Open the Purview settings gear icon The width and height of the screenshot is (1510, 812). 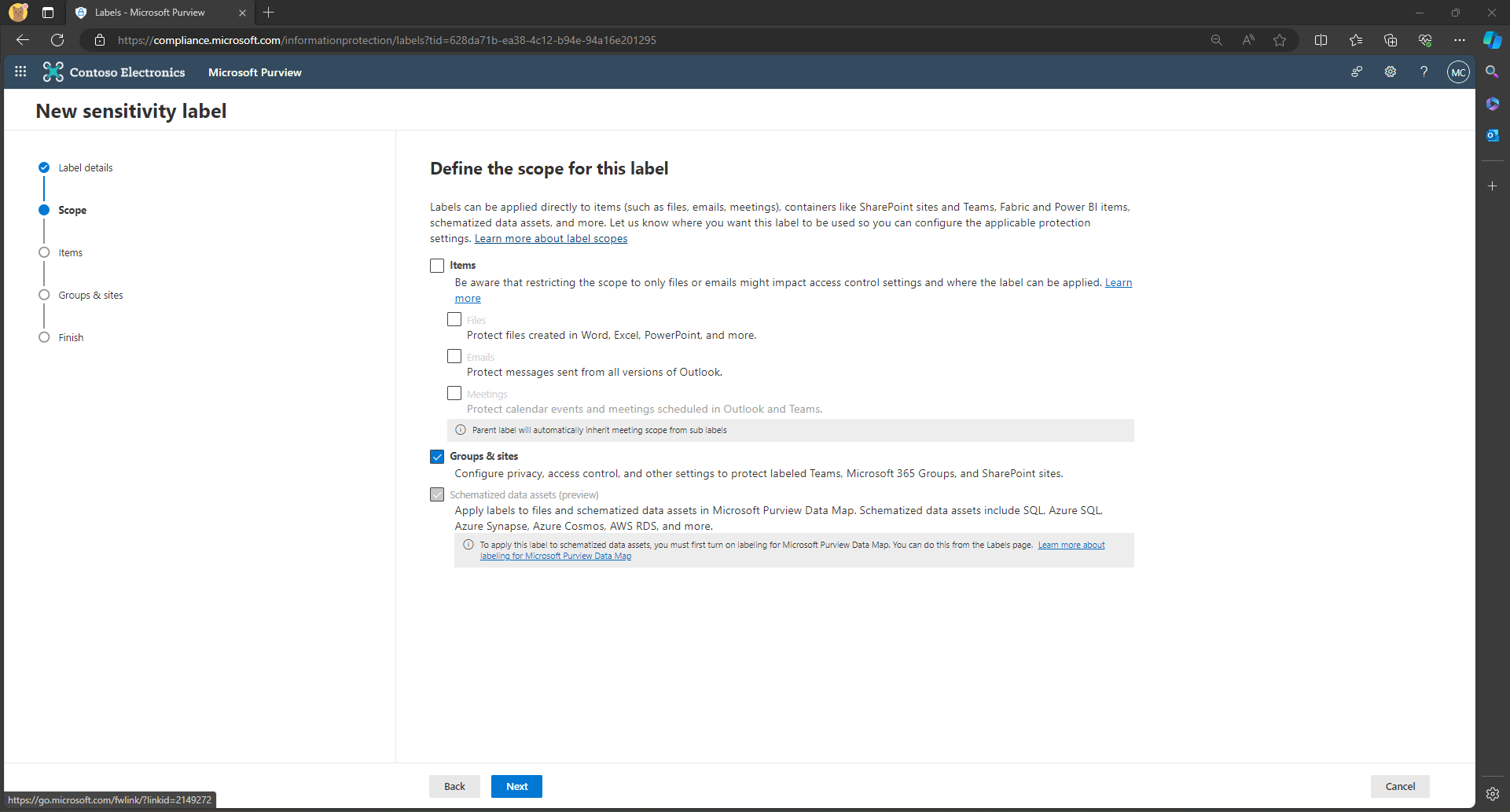(1390, 72)
